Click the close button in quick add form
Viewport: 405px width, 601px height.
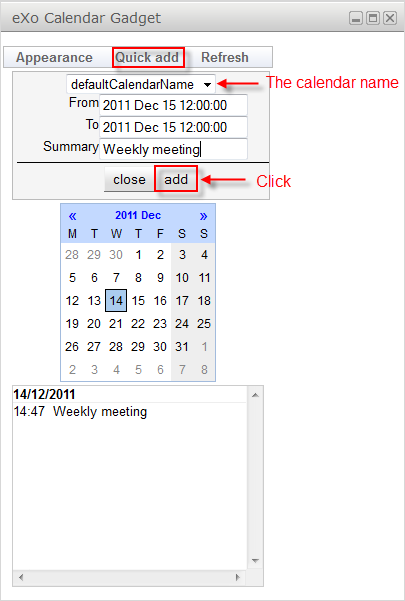coord(129,179)
